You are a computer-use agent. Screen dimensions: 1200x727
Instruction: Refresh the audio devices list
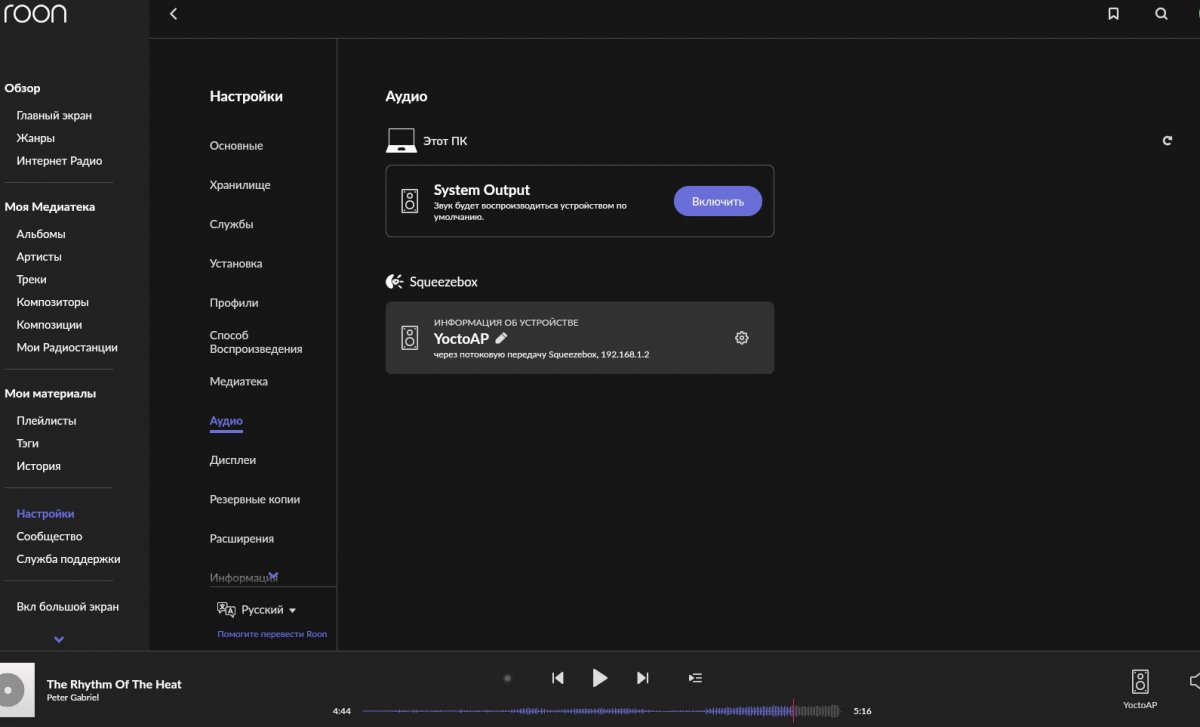point(1167,141)
